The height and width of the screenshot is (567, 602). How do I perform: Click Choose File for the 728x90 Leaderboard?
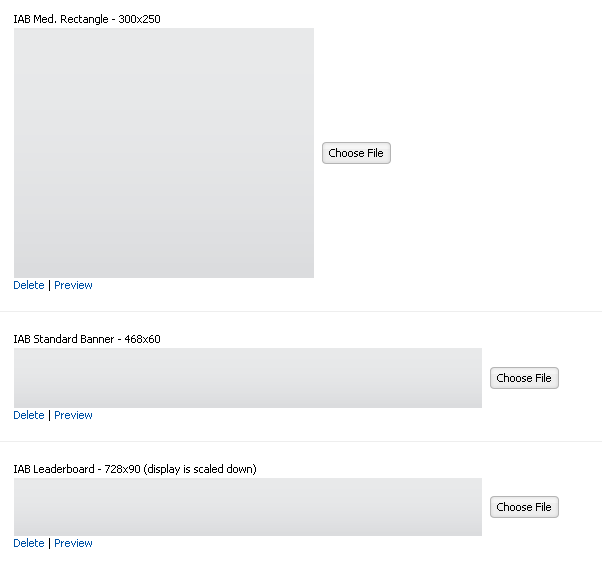[524, 507]
